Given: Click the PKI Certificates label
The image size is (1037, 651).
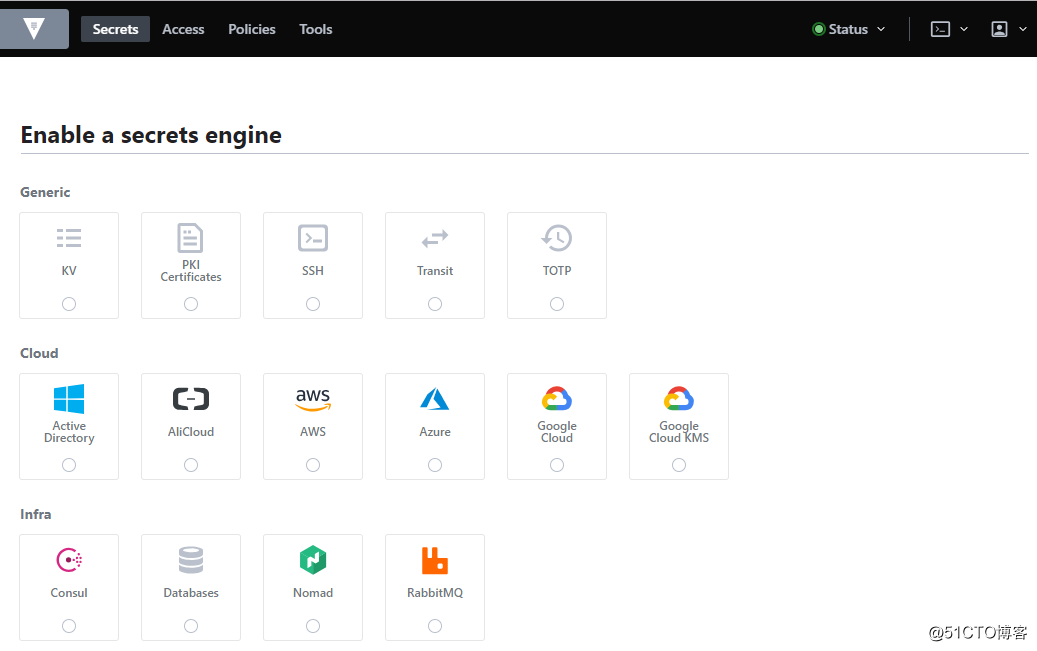Looking at the screenshot, I should [x=190, y=271].
